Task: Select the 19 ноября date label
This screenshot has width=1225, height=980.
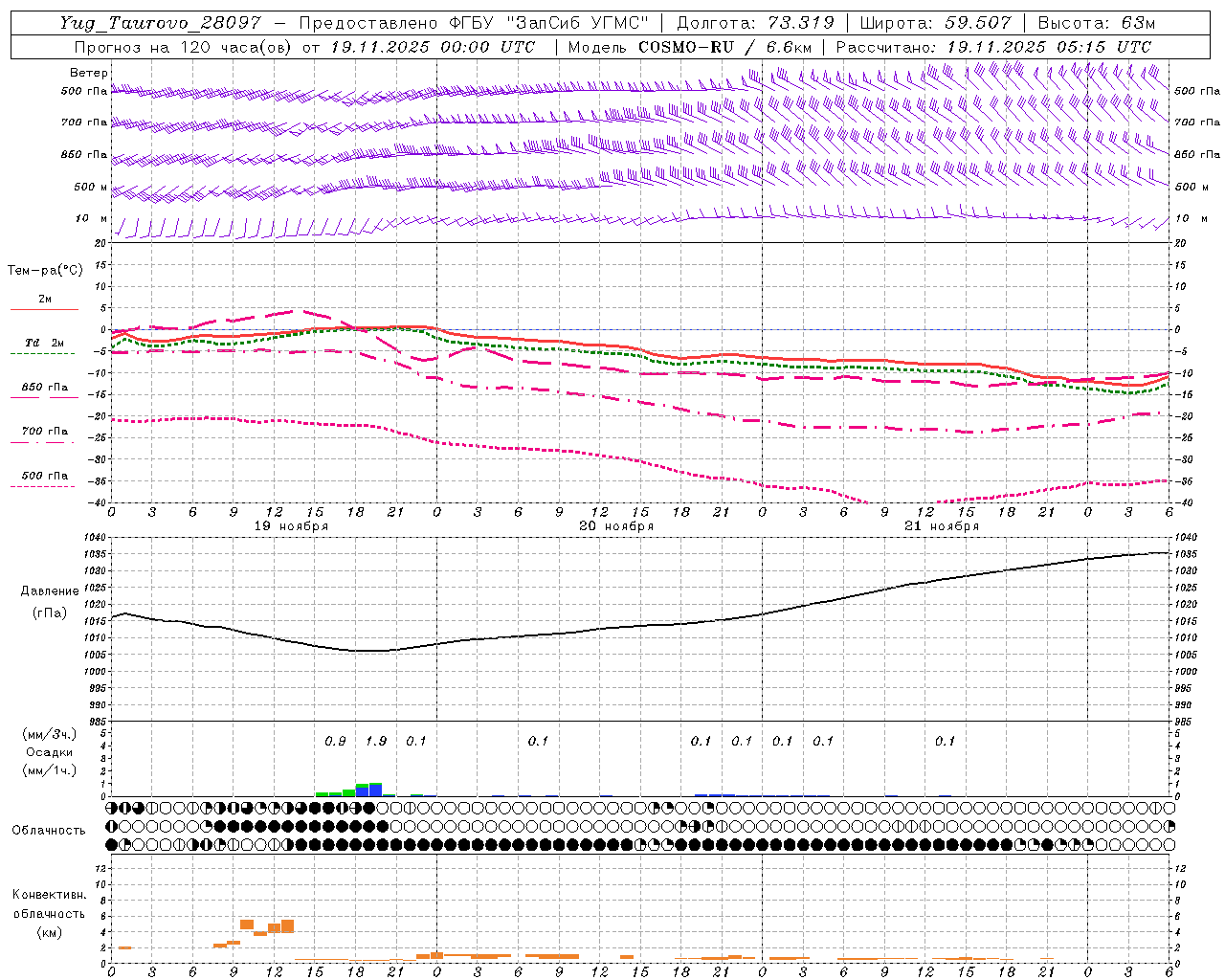Action: coord(291,526)
